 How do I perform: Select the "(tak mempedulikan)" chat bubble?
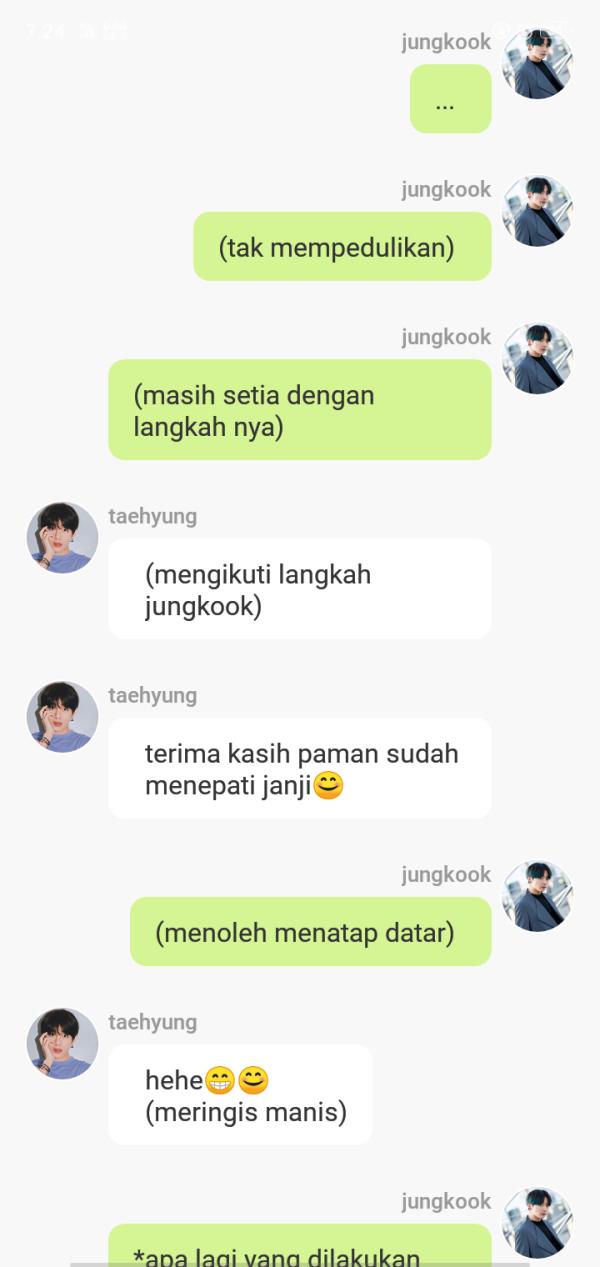click(342, 247)
